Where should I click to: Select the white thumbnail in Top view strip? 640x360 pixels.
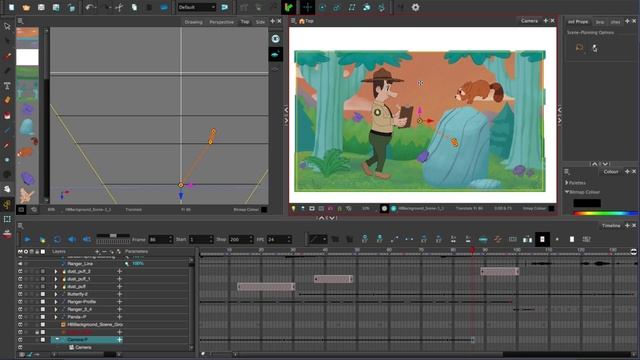point(27,57)
